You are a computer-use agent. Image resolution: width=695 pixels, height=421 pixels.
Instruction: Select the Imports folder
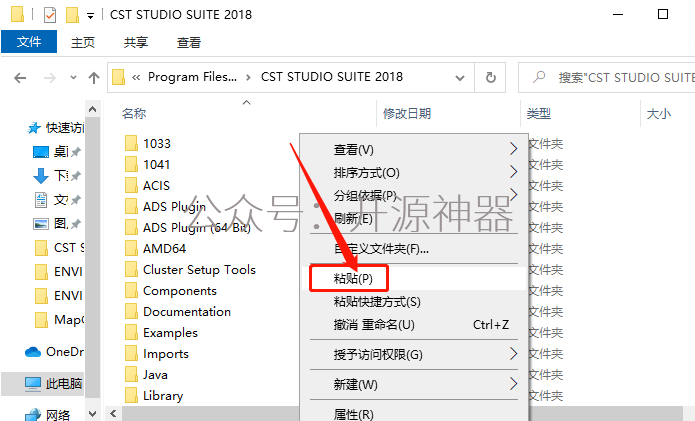(166, 354)
